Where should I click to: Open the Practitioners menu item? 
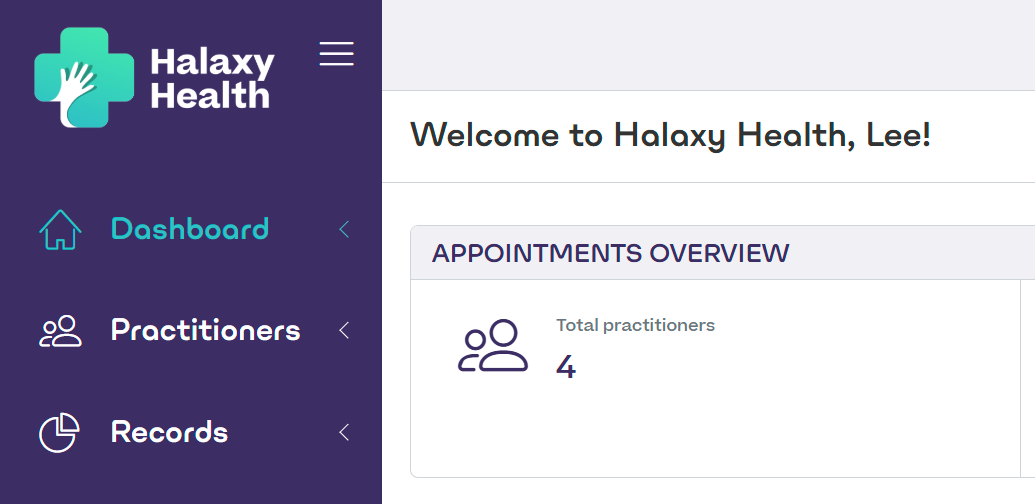coord(205,331)
